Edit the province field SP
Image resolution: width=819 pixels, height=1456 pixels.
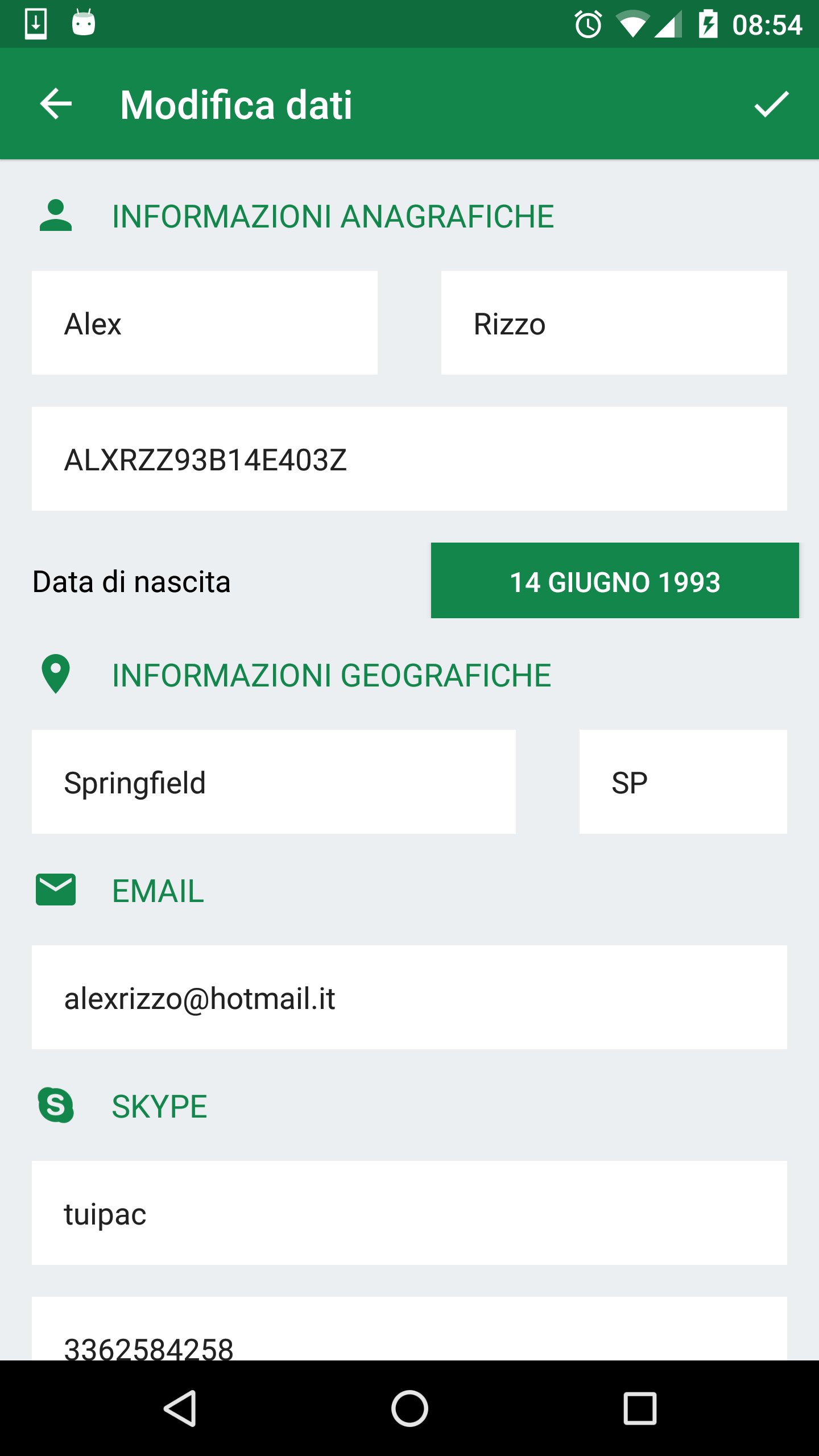(683, 782)
